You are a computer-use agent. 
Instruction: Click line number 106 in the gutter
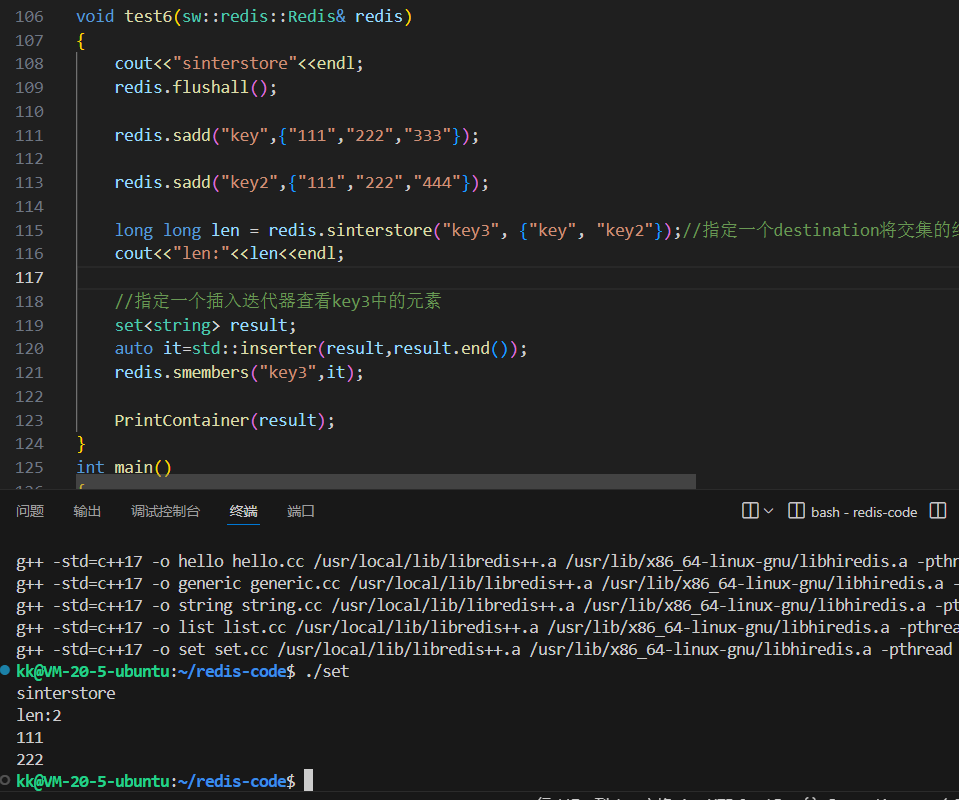[x=30, y=17]
